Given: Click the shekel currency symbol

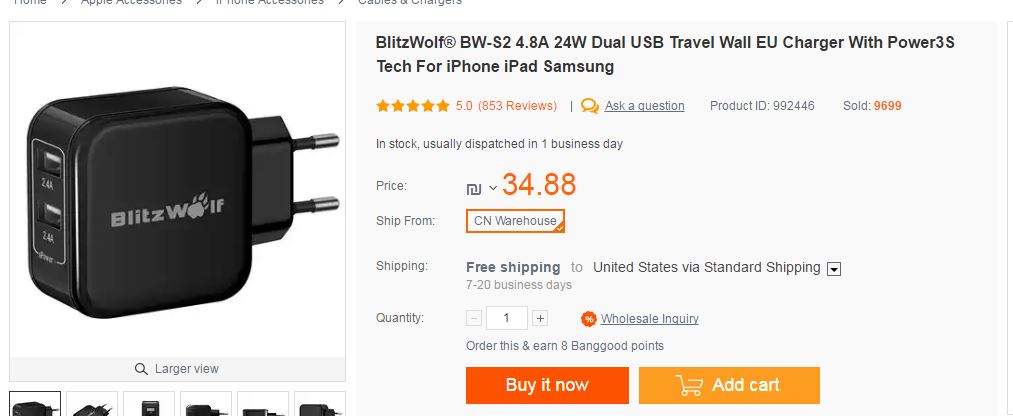Looking at the screenshot, I should pos(474,188).
